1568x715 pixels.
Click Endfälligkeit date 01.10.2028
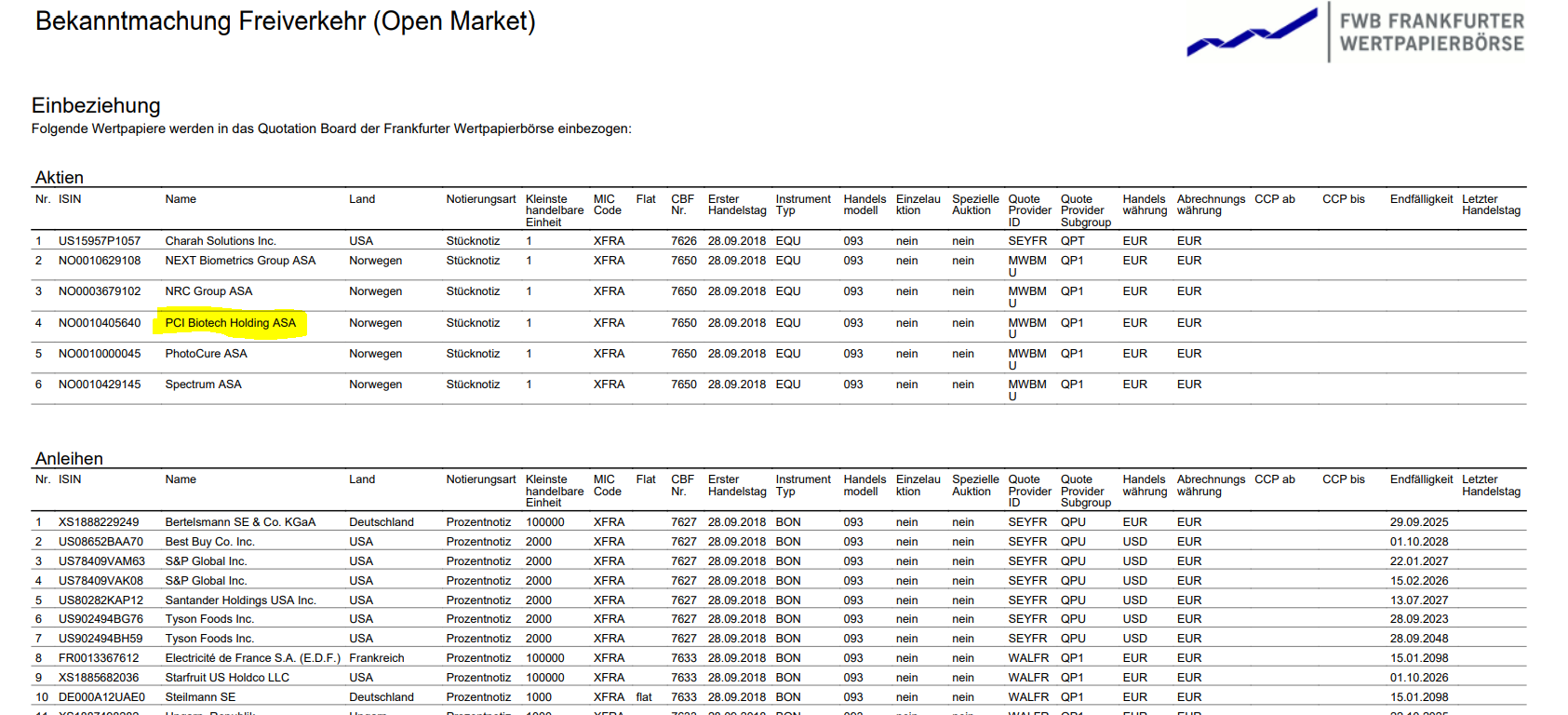[x=1419, y=542]
